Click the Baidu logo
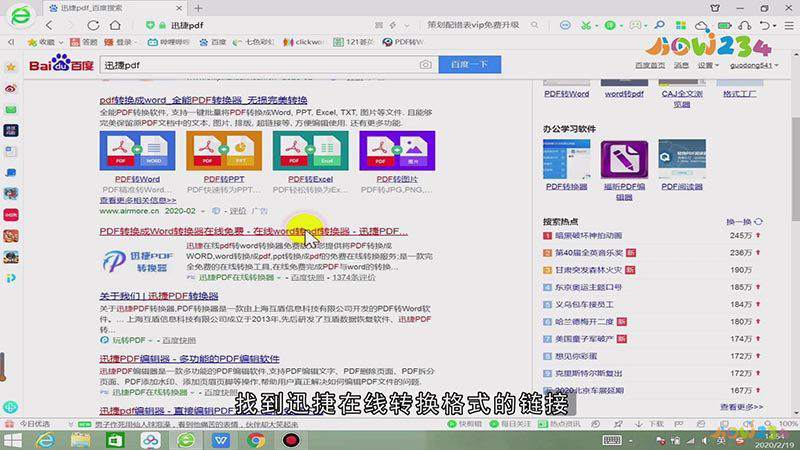 [x=61, y=64]
